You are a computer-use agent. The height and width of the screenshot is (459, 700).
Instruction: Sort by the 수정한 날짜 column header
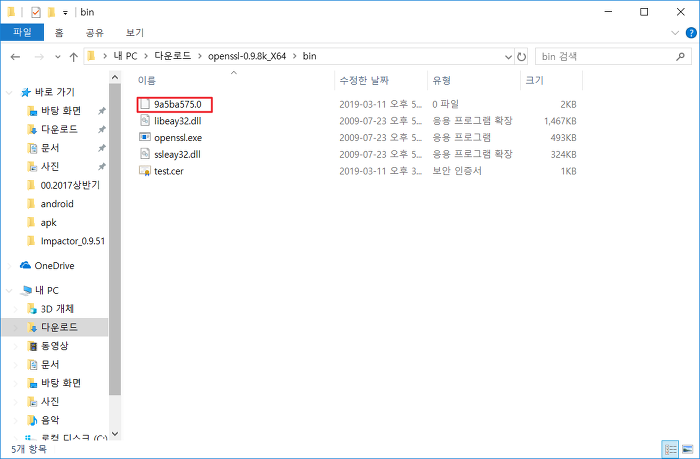364,80
